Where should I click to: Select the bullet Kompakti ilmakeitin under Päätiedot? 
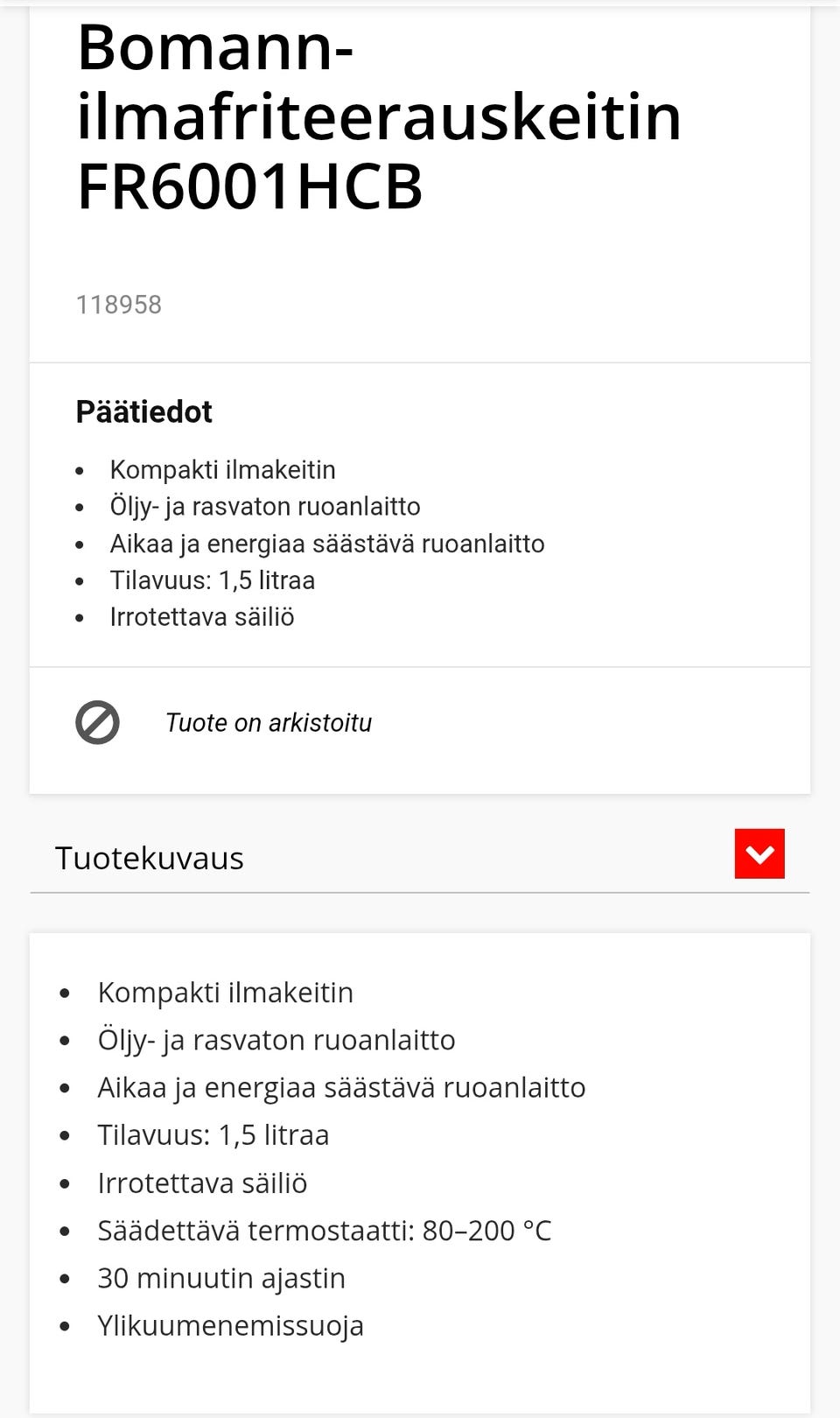(x=222, y=469)
